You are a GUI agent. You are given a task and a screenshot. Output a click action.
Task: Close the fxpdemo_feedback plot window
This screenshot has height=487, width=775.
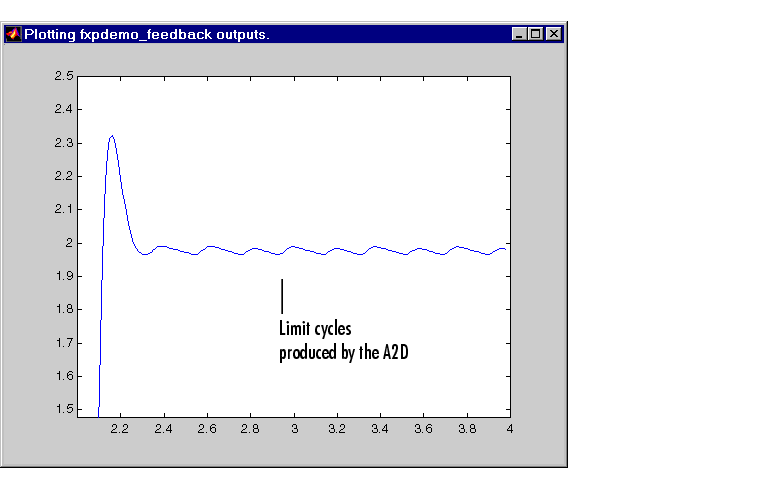[553, 34]
